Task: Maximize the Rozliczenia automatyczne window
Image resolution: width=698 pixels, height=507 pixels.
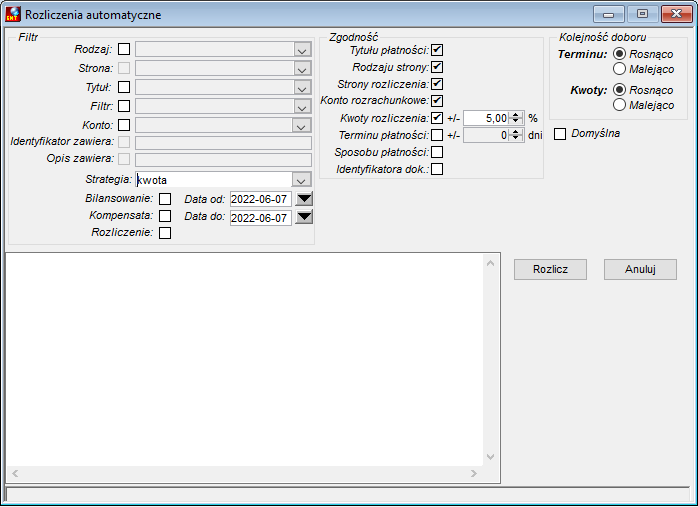Action: [x=642, y=14]
